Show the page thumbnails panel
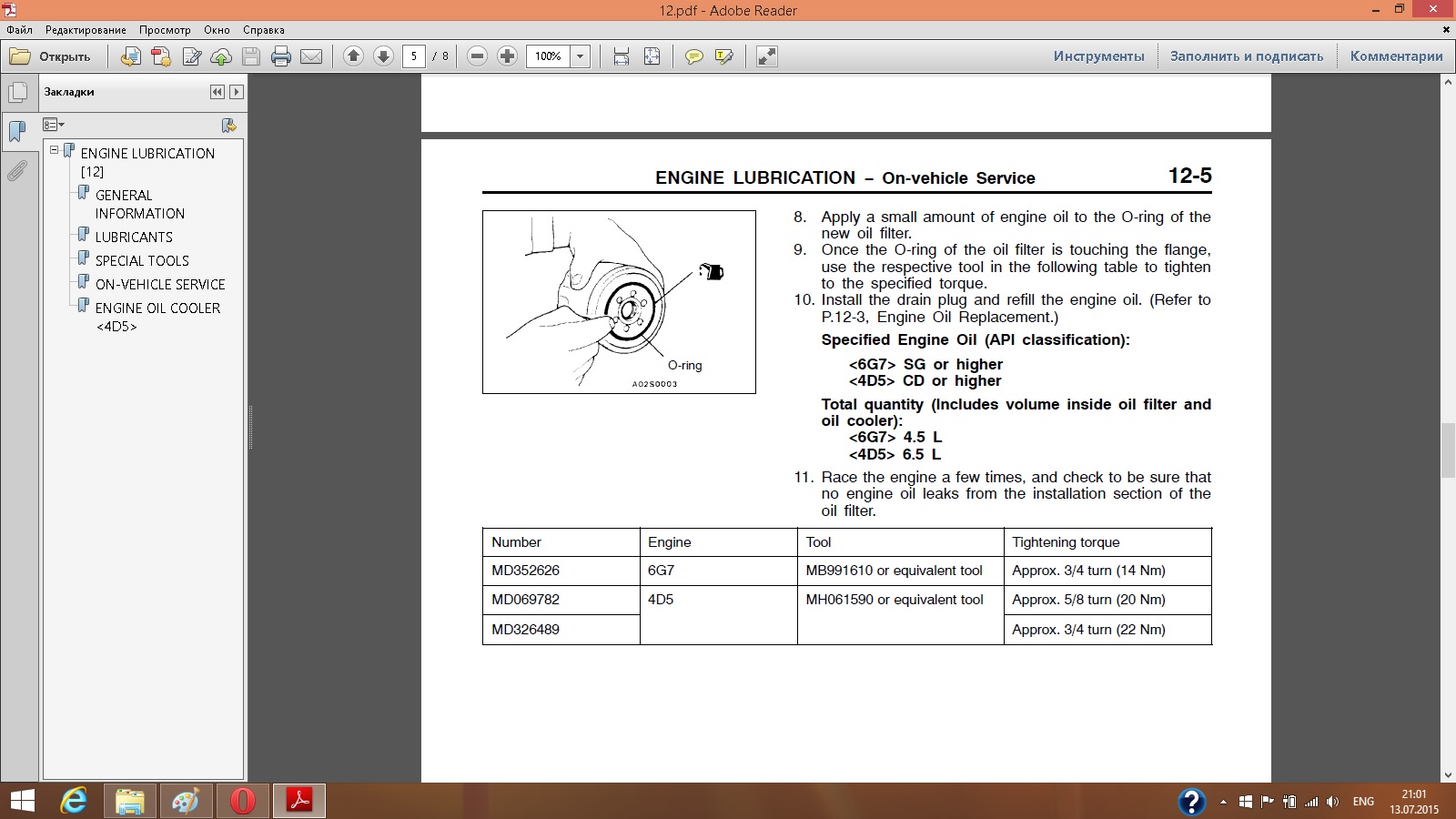This screenshot has width=1456, height=819. 17,92
